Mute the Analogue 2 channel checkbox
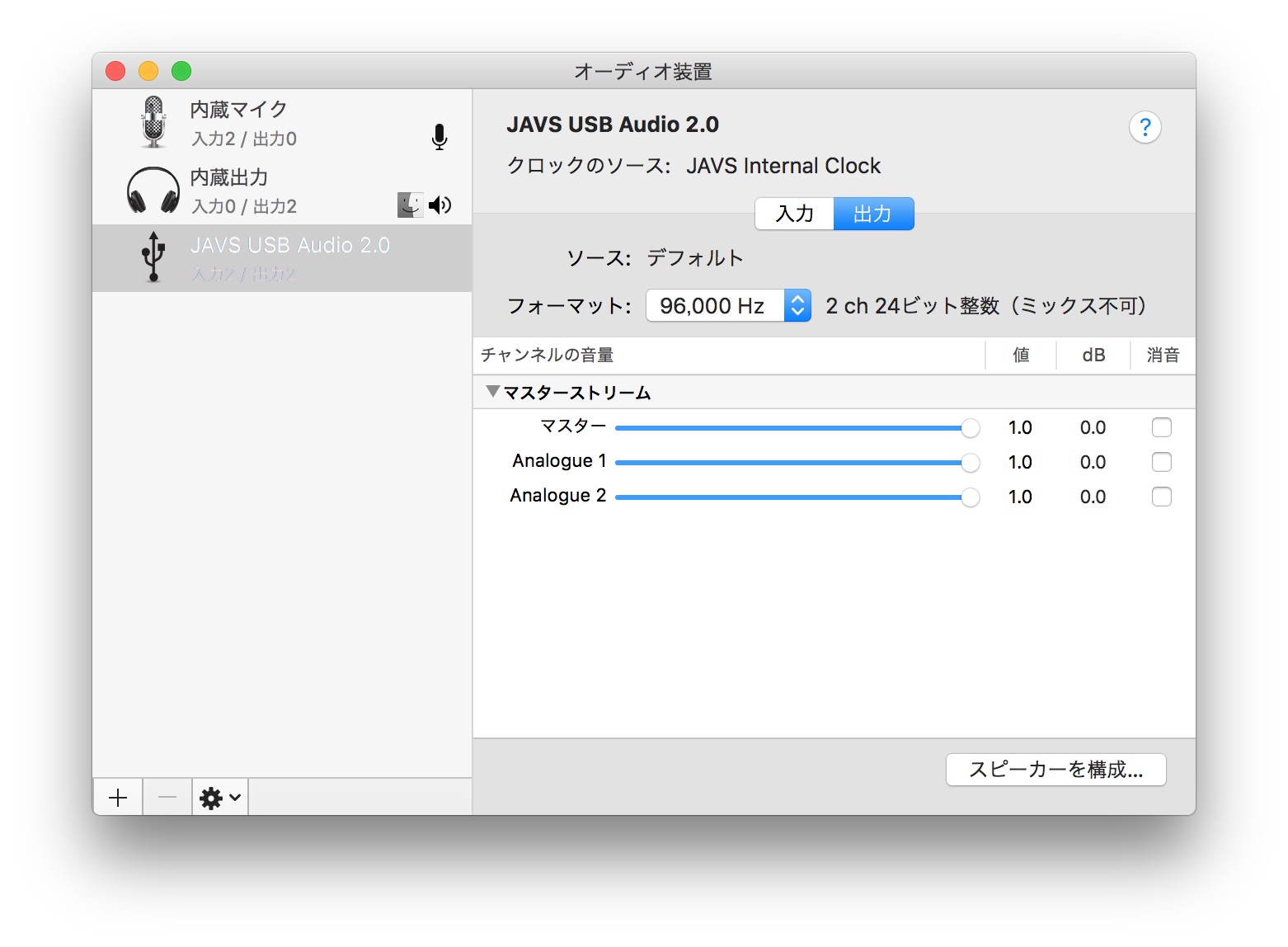1288x947 pixels. click(x=1162, y=497)
